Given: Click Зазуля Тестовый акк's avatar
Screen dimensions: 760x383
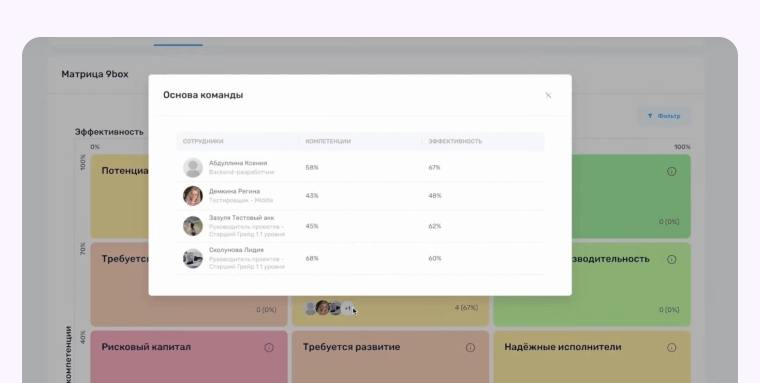Looking at the screenshot, I should 193,226.
